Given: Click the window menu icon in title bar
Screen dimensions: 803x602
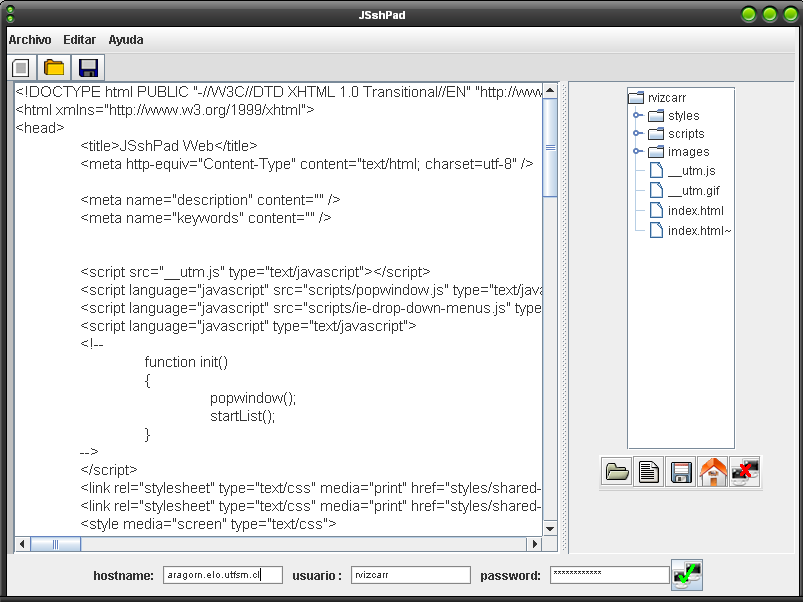Looking at the screenshot, I should tap(10, 14).
